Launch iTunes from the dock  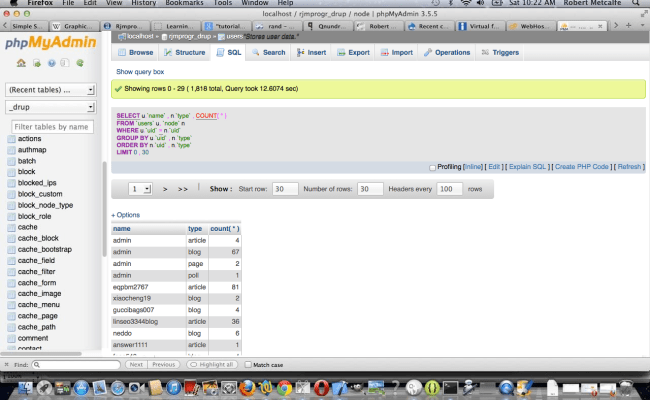173,388
